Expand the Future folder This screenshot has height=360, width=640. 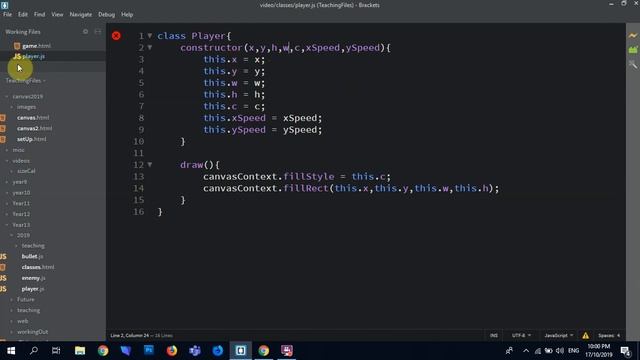11,300
